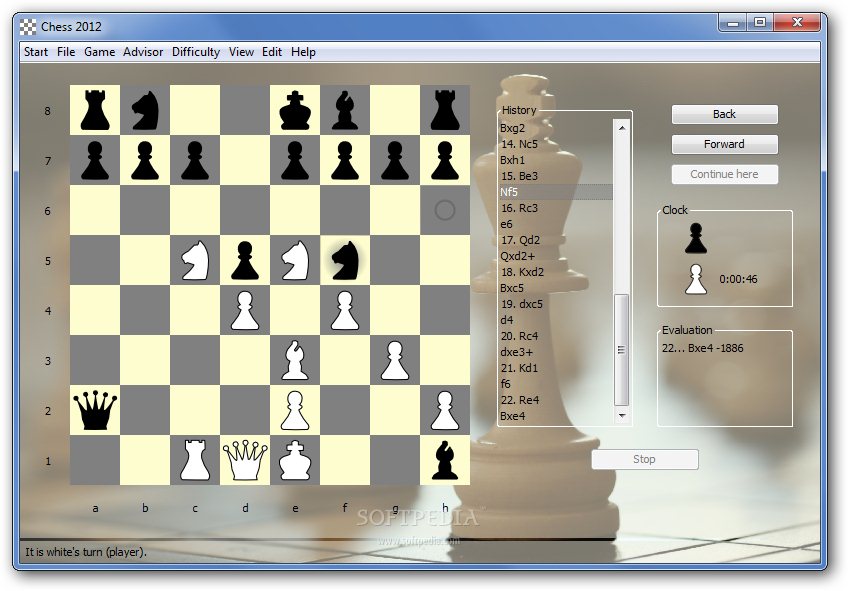This screenshot has width=848, height=591.
Task: Click the circle marker on h6 square
Action: point(445,210)
